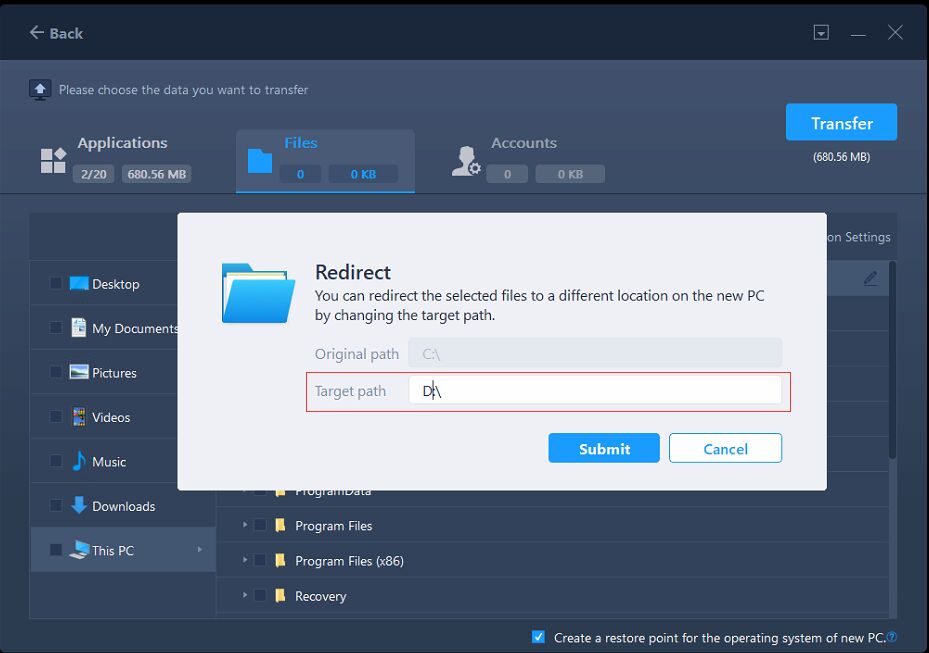Select the Files tab
This screenshot has width=929, height=653.
click(325, 161)
